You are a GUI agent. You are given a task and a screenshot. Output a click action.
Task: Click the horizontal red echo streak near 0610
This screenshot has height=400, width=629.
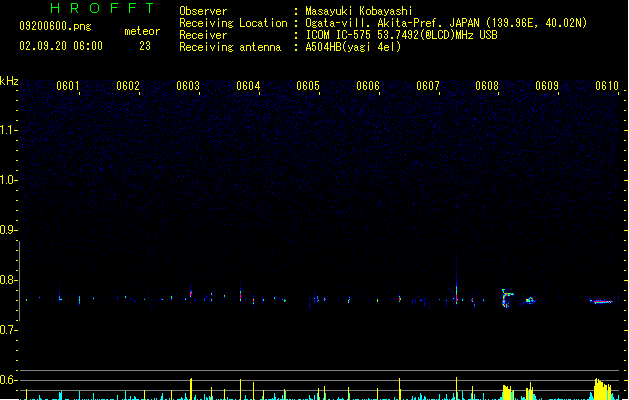point(601,301)
